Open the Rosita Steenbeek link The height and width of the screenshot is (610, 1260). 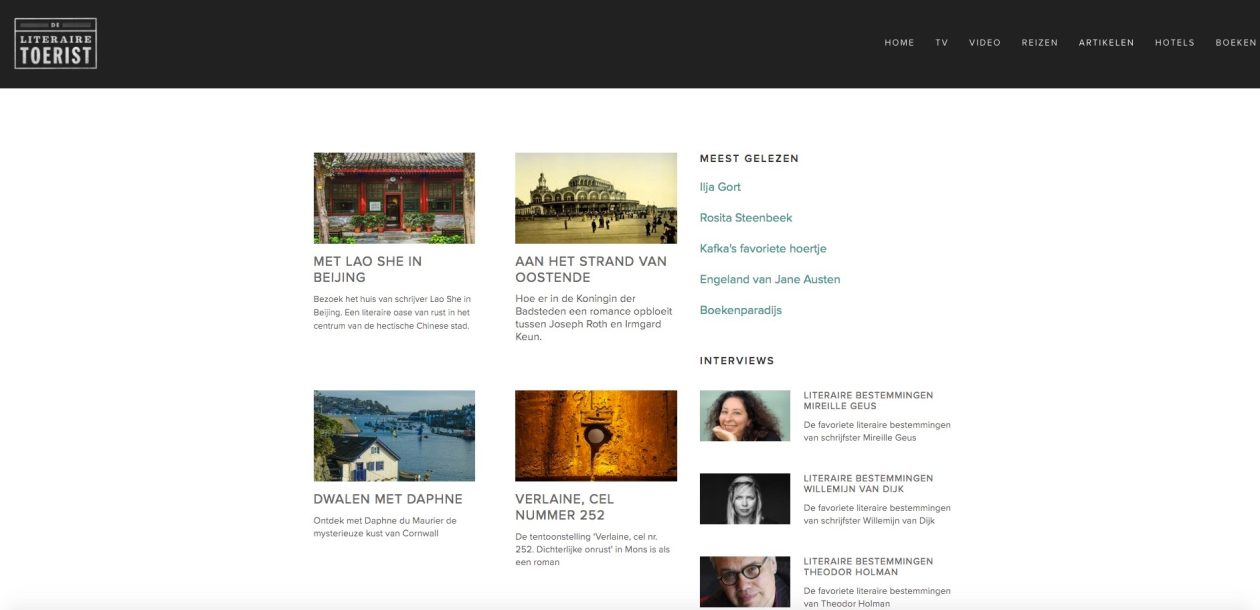pyautogui.click(x=746, y=218)
